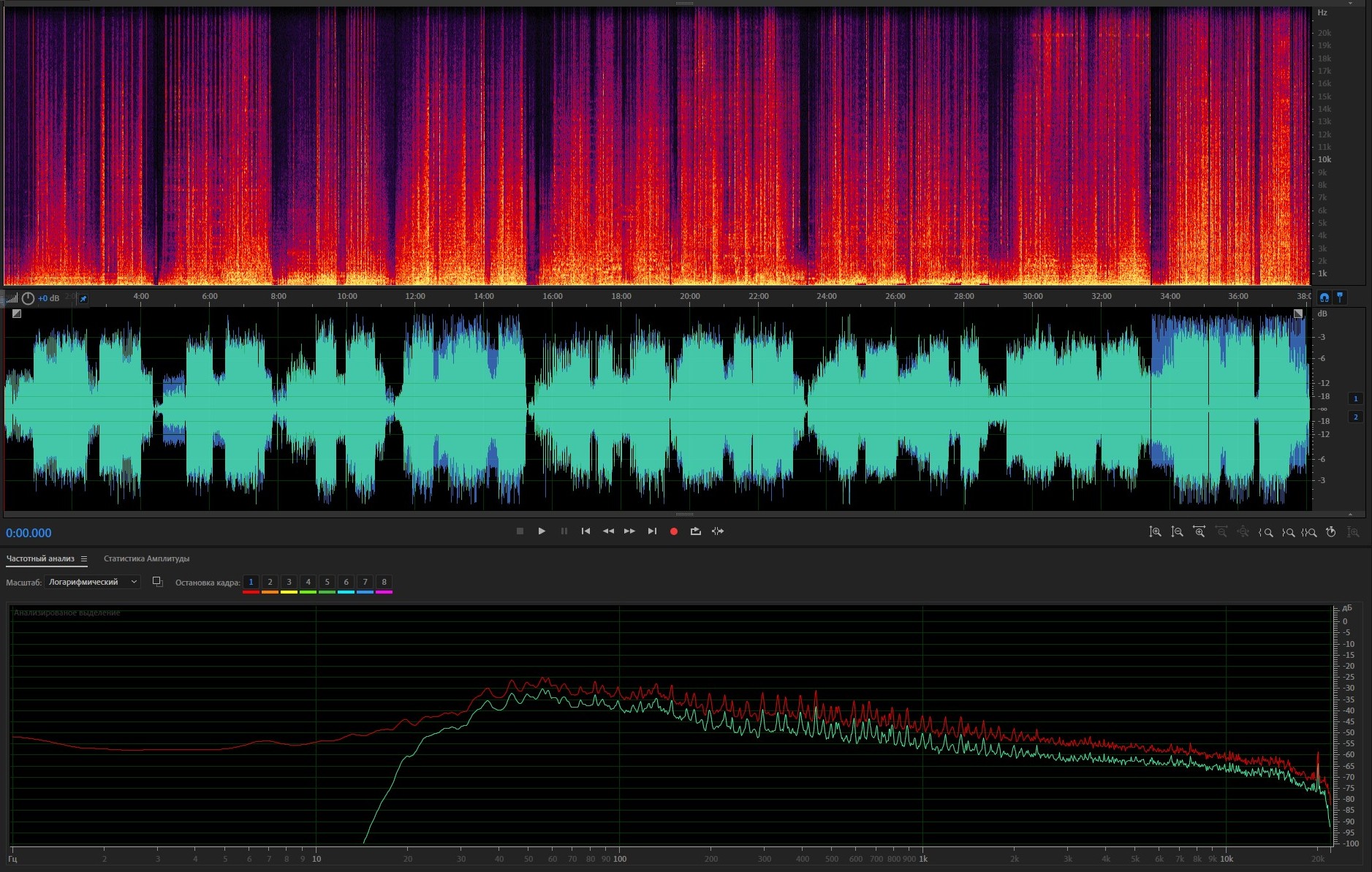Screen dimensions: 1372x872
Task: Toggle loop playback icon
Action: point(695,531)
